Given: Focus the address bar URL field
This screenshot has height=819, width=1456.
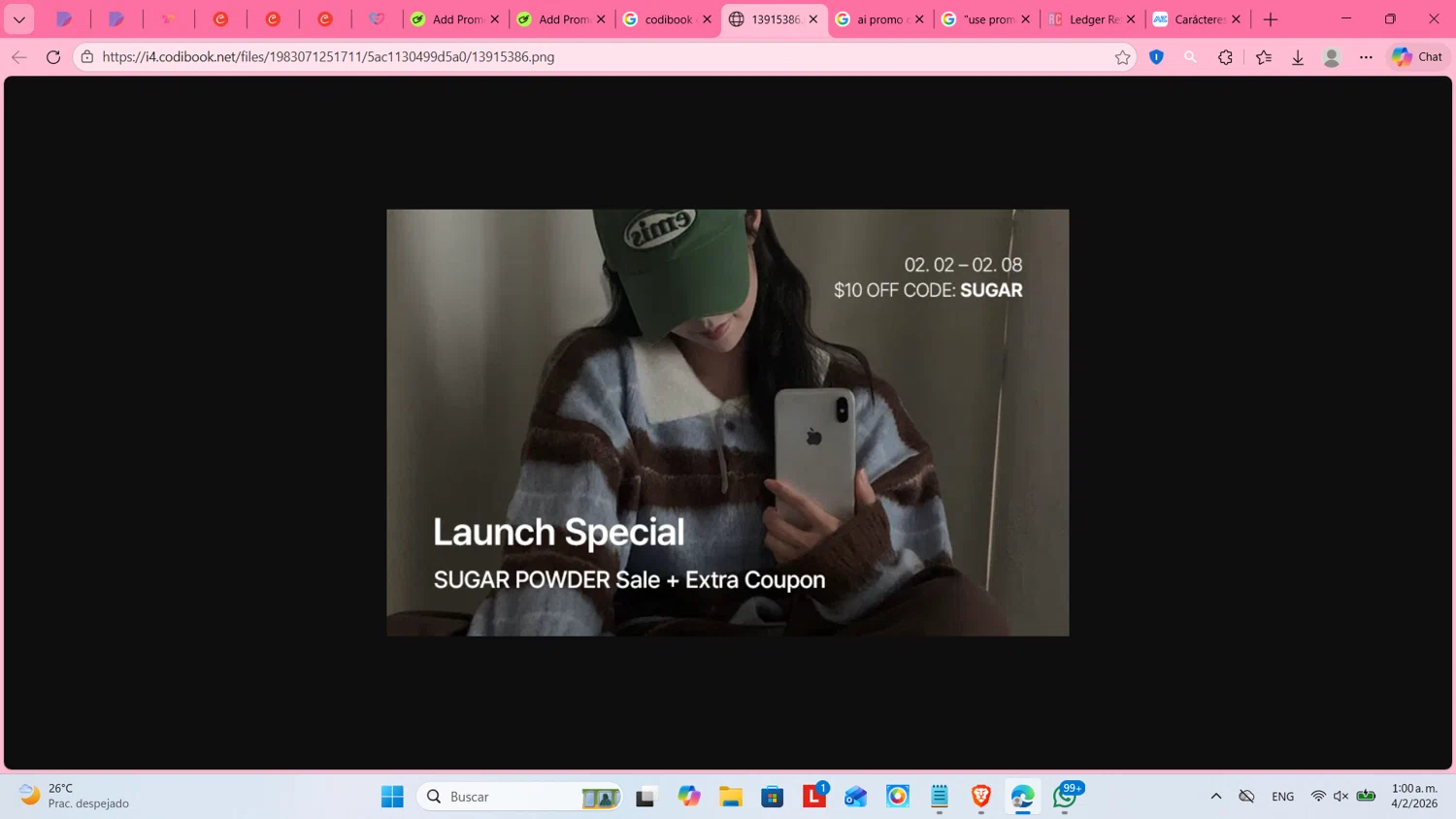Looking at the screenshot, I should tap(602, 57).
